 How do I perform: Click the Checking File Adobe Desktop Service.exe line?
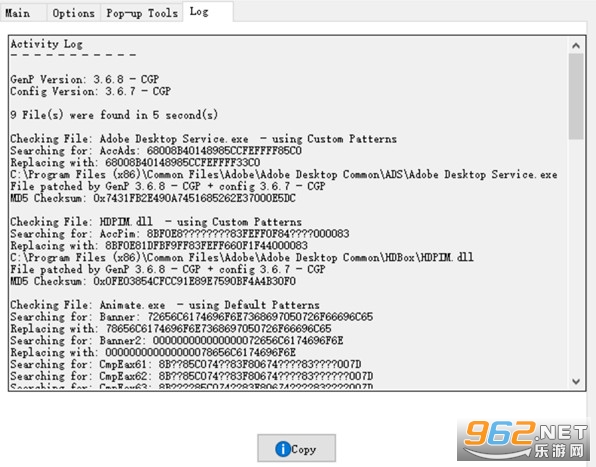click(203, 139)
